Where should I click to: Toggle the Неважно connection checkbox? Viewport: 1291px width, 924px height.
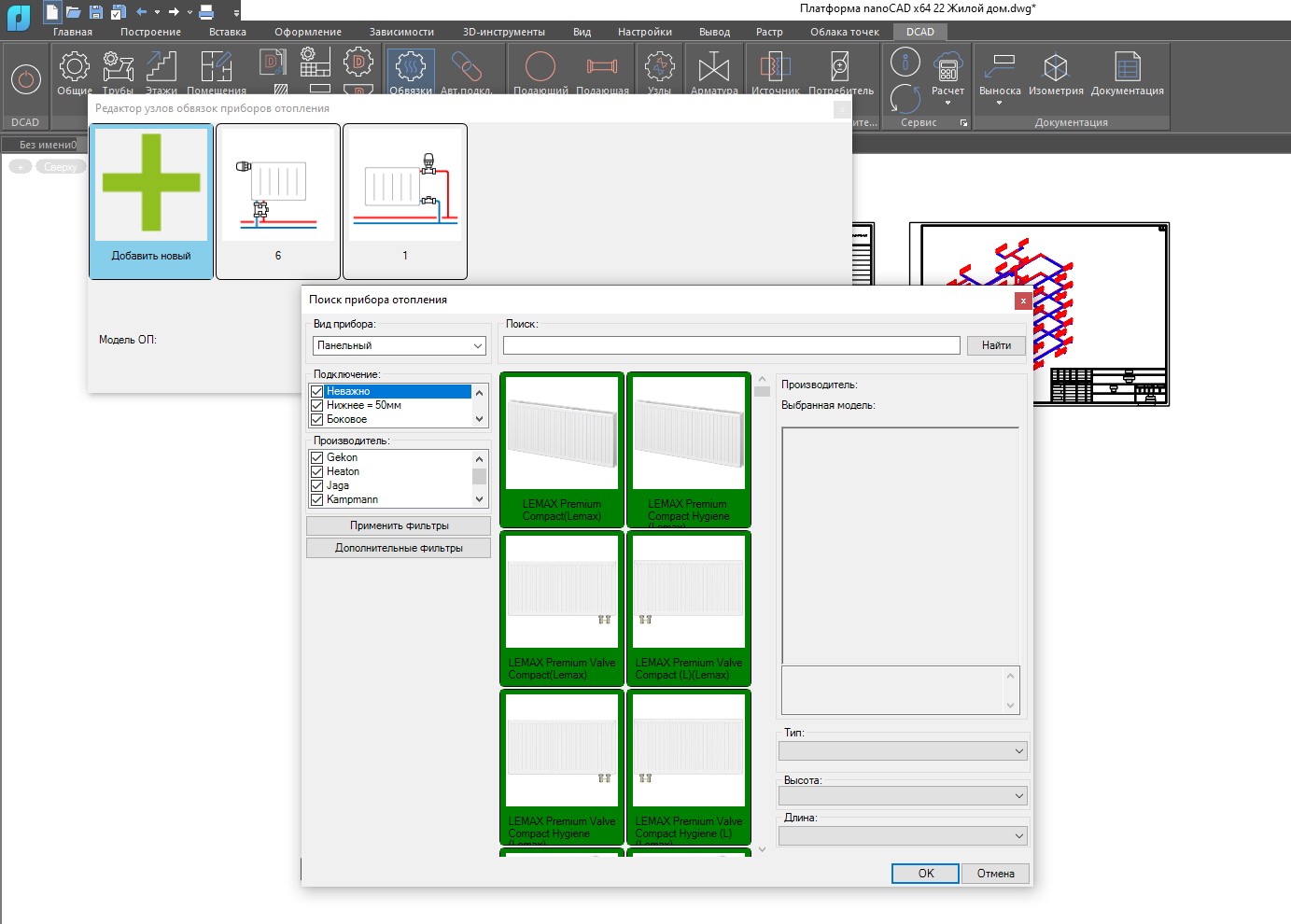316,392
